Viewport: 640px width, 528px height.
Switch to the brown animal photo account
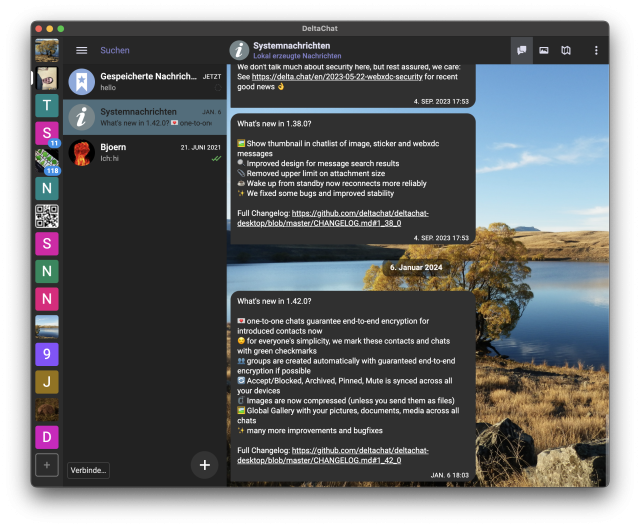(x=47, y=410)
